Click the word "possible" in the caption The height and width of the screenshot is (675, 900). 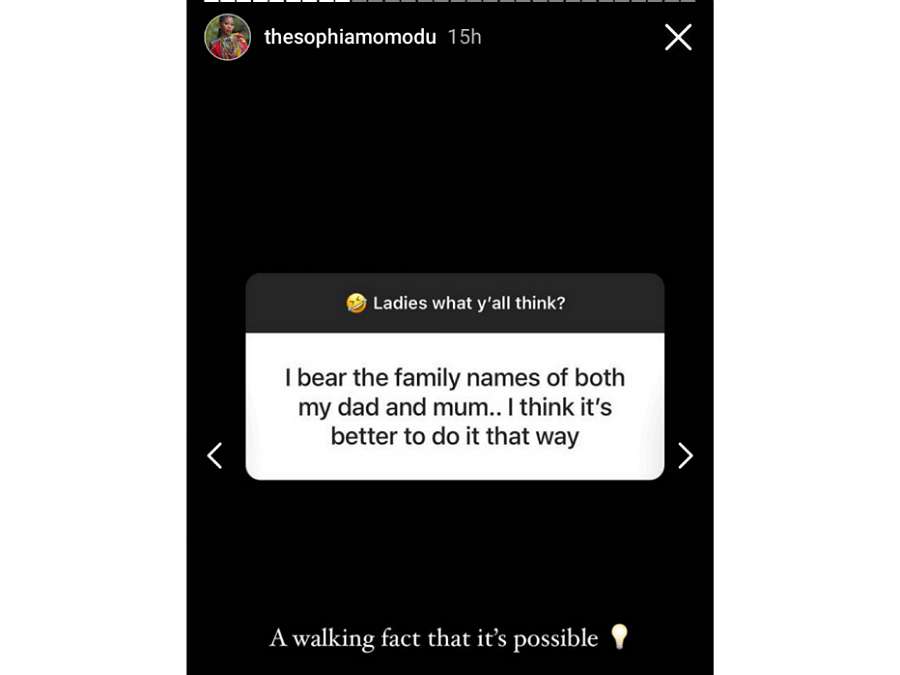[x=555, y=637]
